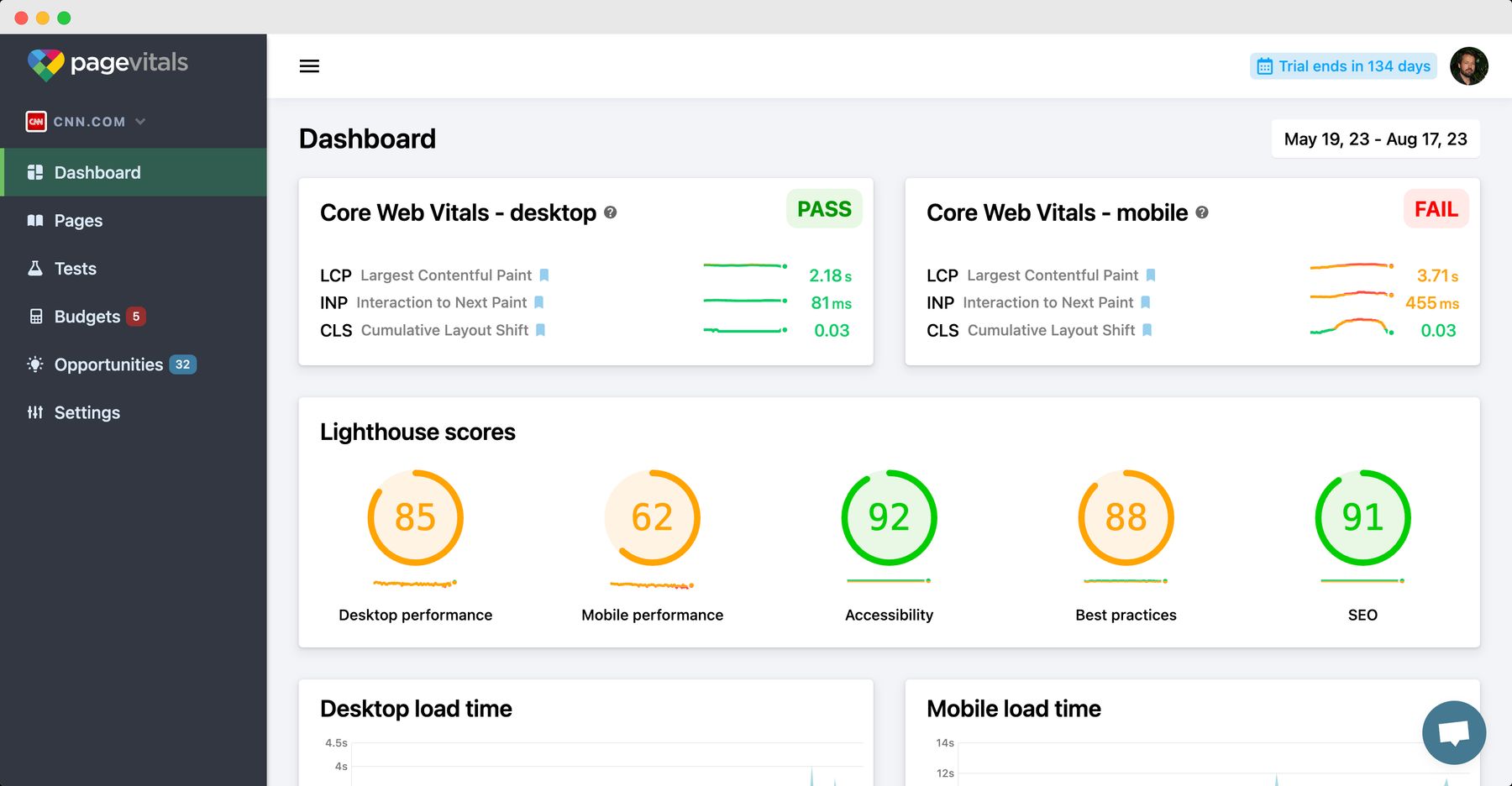Open the calendar icon in the trial banner
This screenshot has width=1512, height=786.
click(1263, 65)
